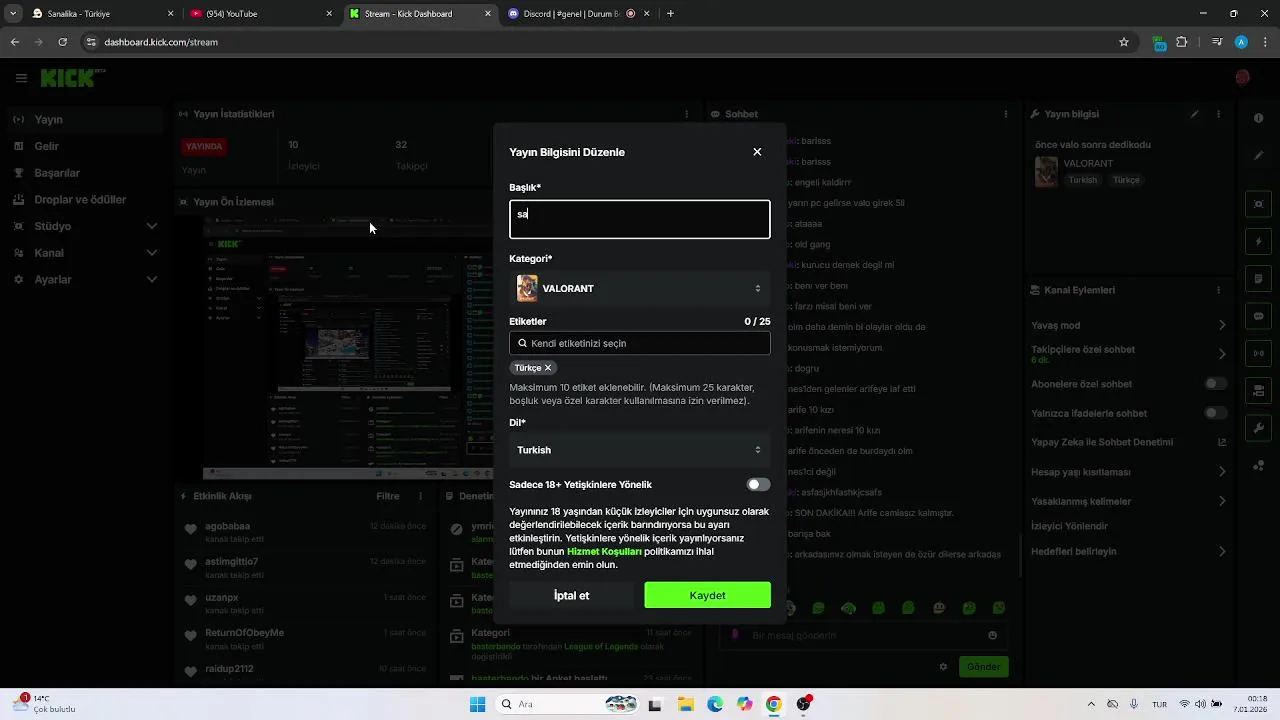Click the Windows Start button
The height and width of the screenshot is (720, 1280).
tap(477, 704)
